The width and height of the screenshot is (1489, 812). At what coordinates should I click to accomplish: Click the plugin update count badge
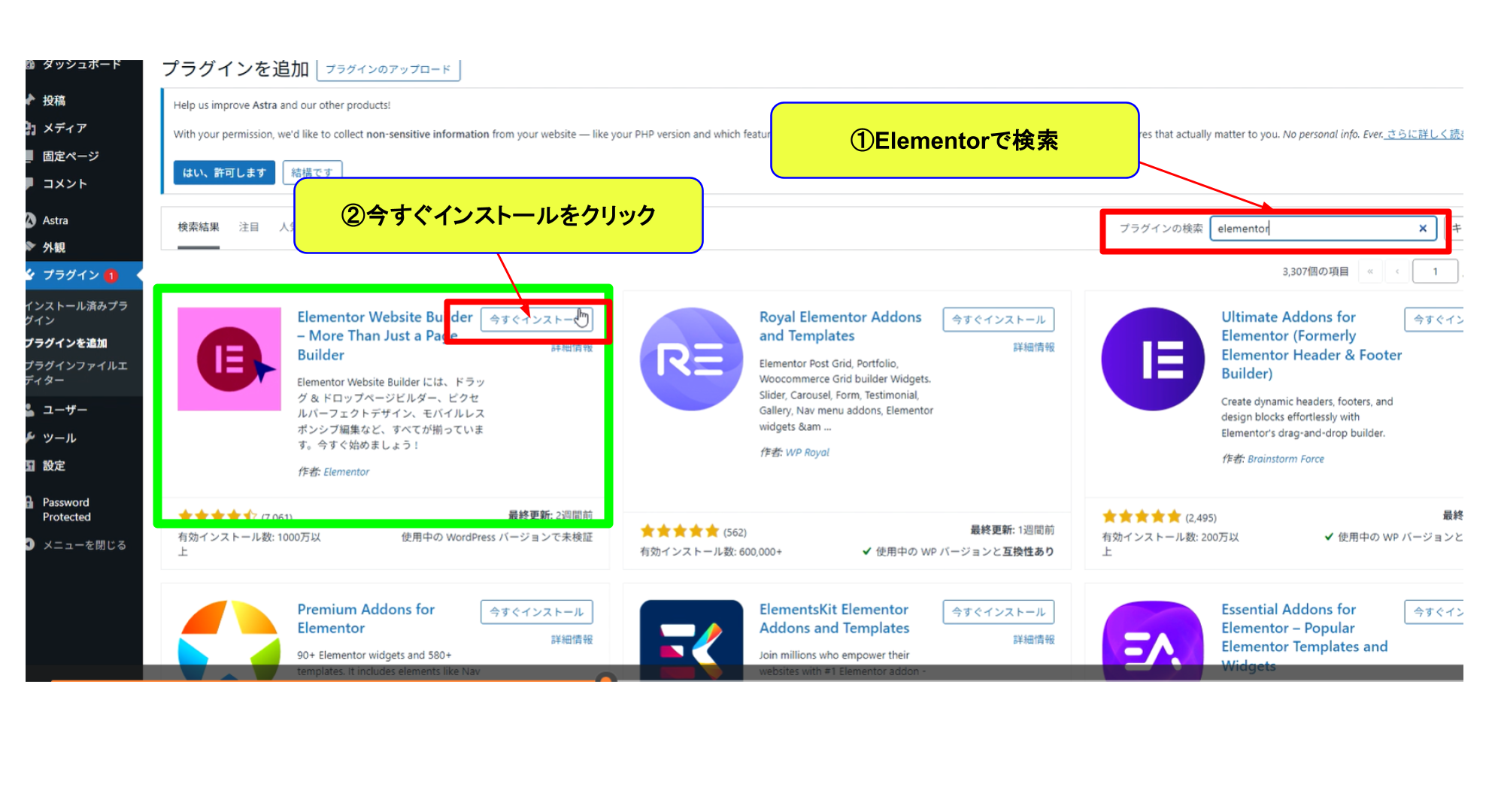click(x=111, y=276)
